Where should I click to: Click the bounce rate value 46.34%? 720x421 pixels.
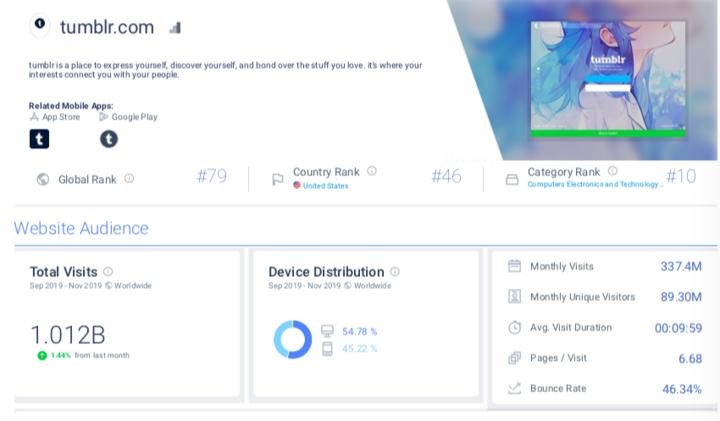[682, 389]
